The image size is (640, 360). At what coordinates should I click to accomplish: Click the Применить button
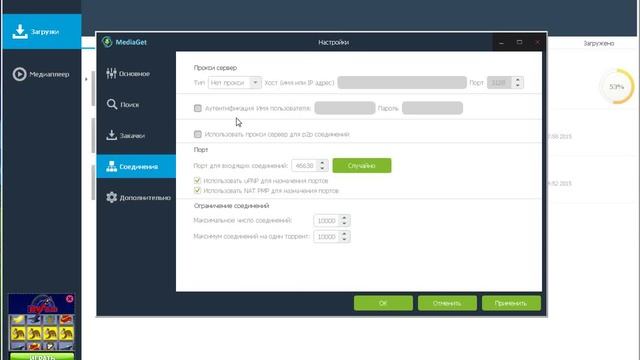pyautogui.click(x=511, y=303)
